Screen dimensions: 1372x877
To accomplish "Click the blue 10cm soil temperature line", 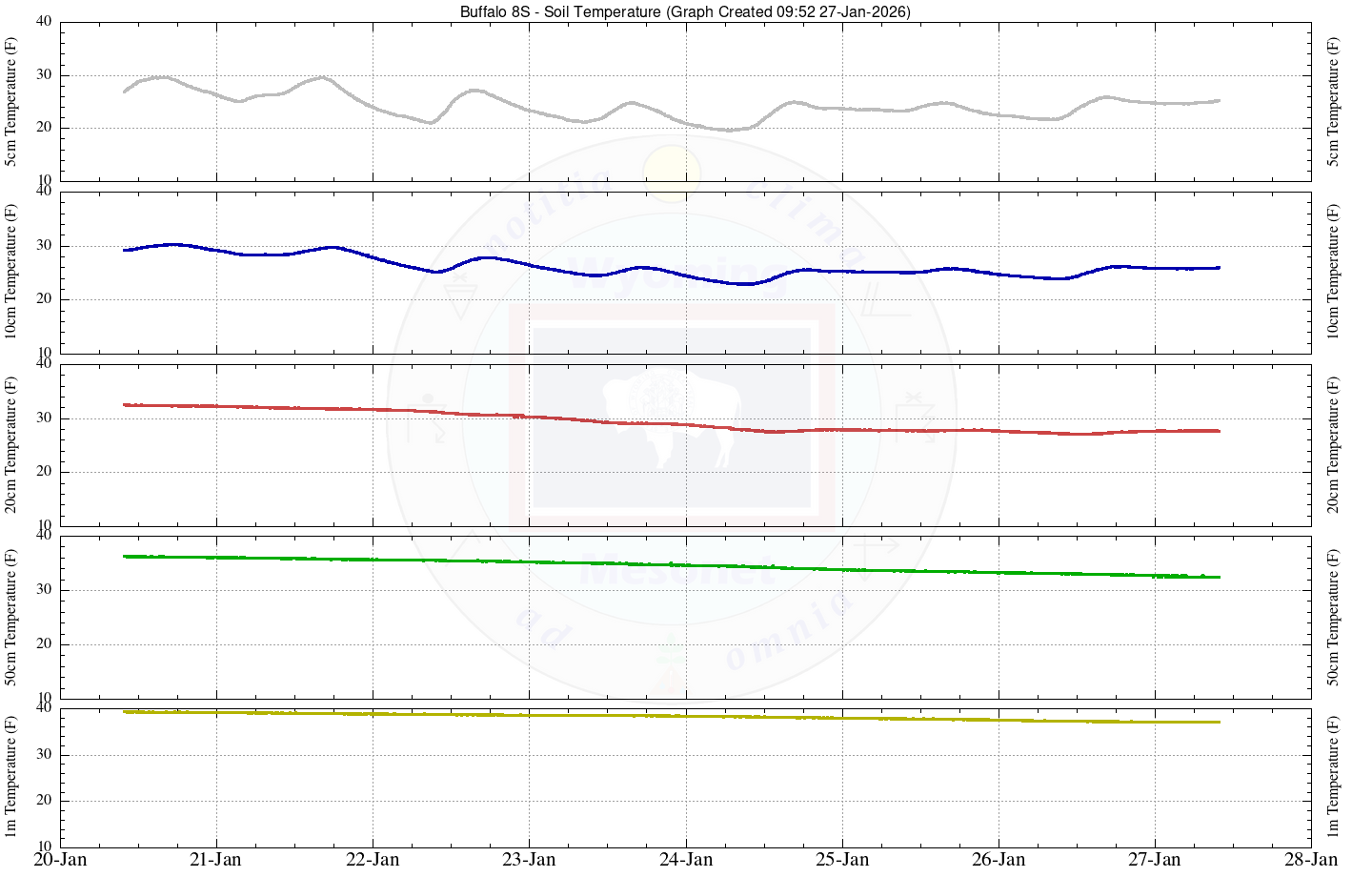I will click(486, 257).
